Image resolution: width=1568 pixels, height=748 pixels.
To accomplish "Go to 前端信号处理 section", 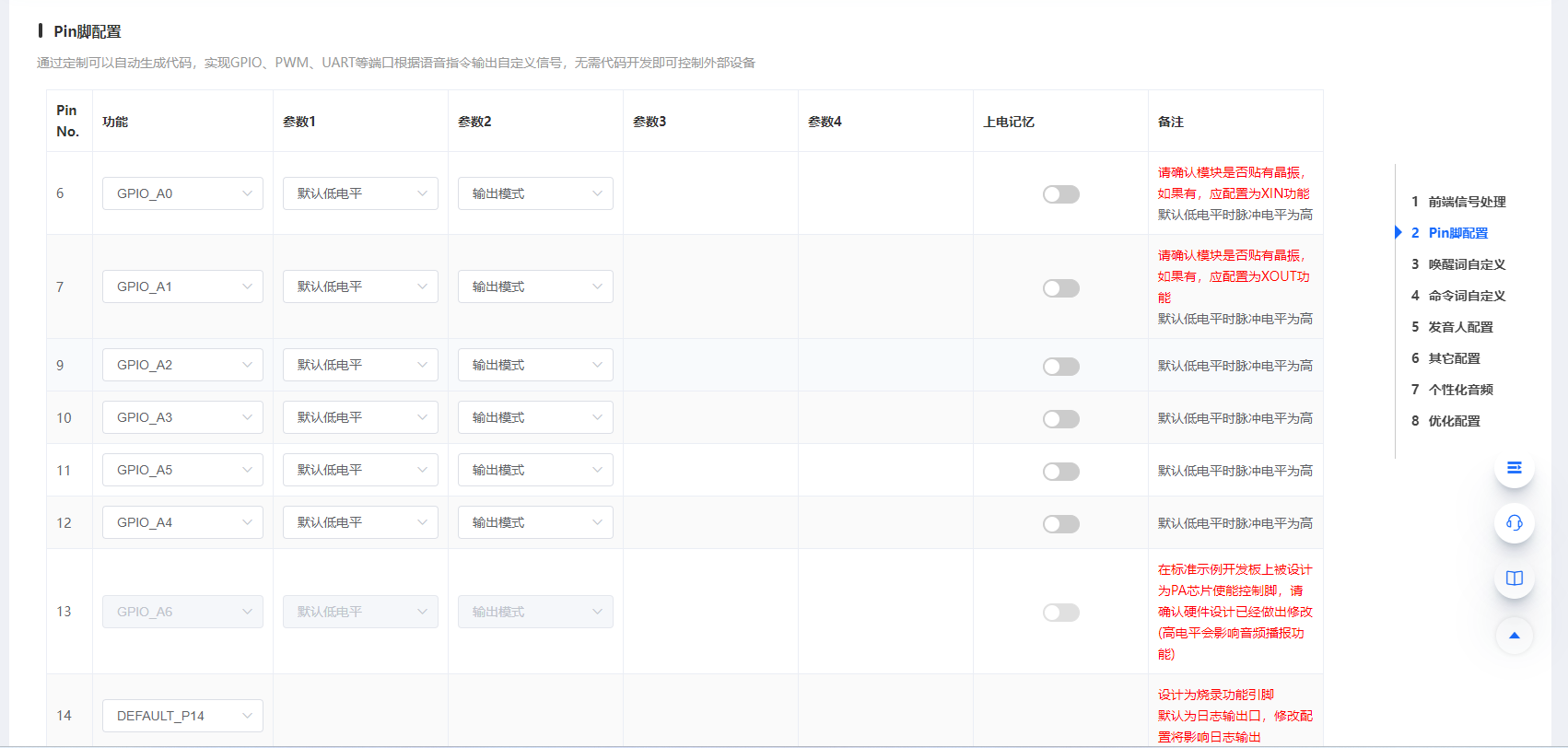I will click(x=1467, y=202).
